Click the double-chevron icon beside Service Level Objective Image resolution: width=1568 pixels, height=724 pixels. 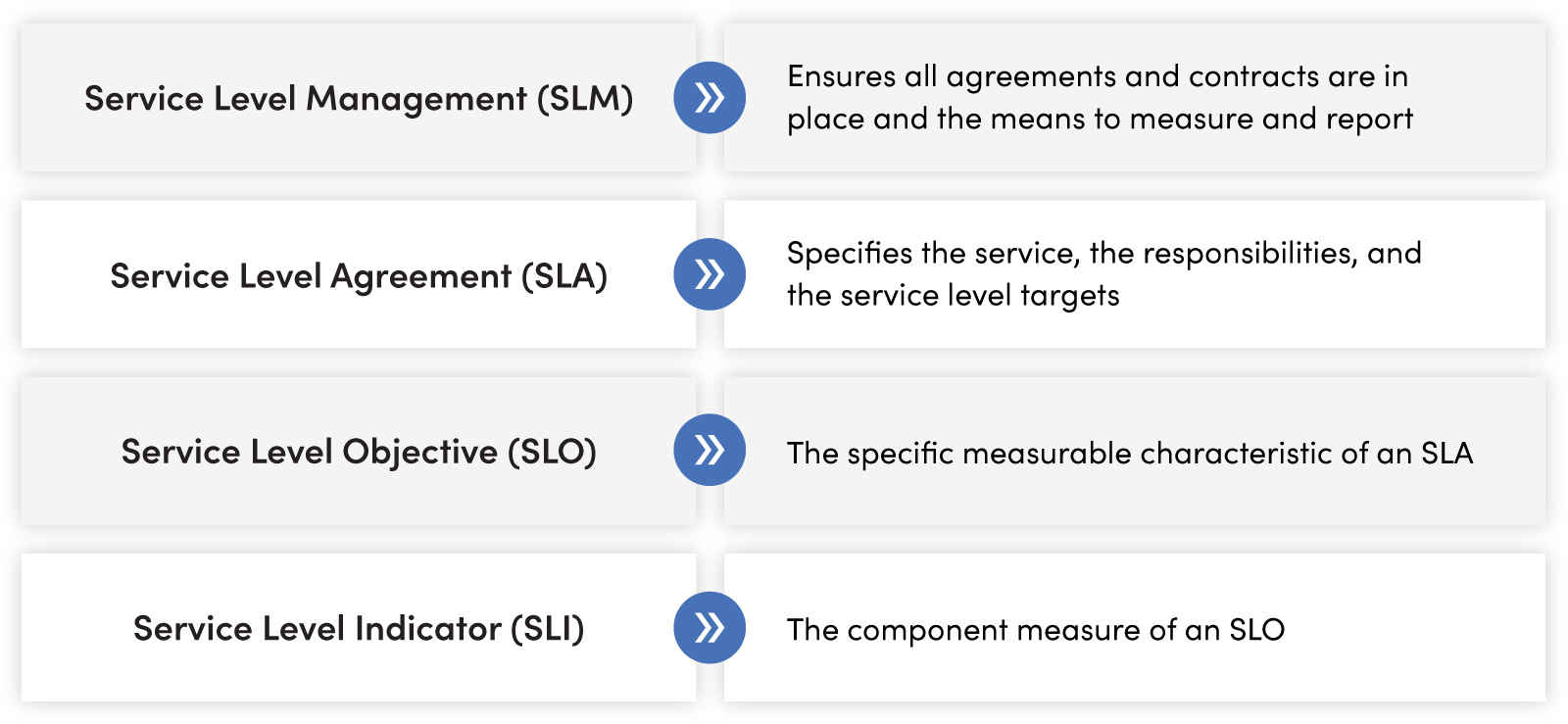coord(710,451)
